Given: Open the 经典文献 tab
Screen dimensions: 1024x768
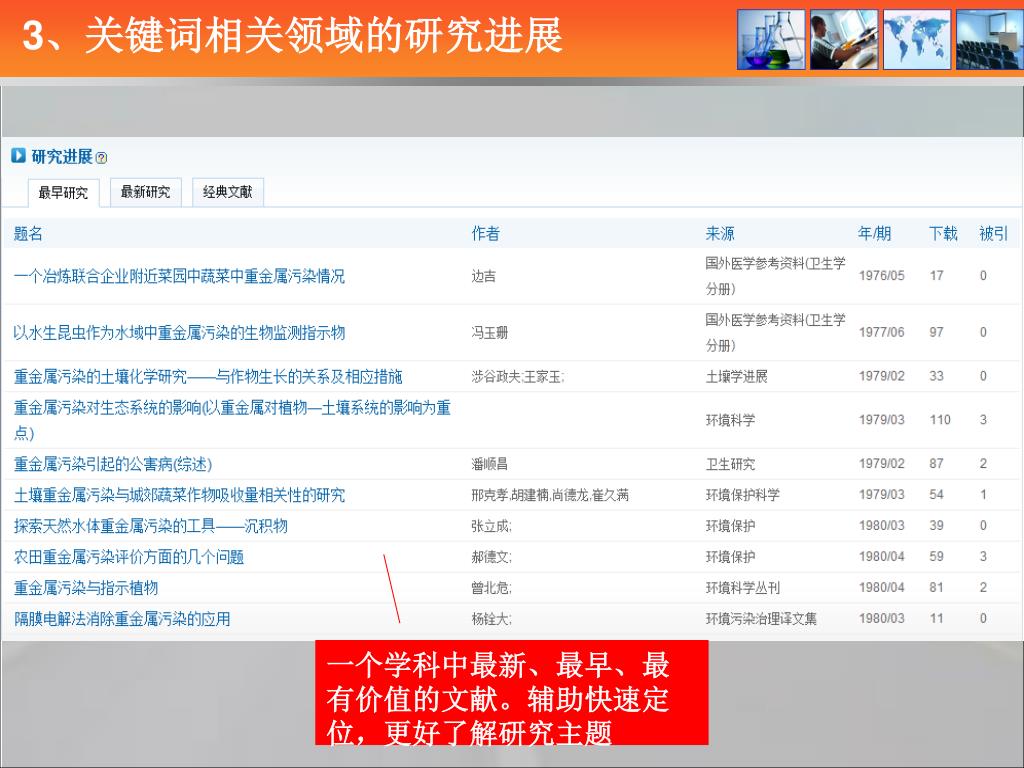Looking at the screenshot, I should [x=228, y=192].
